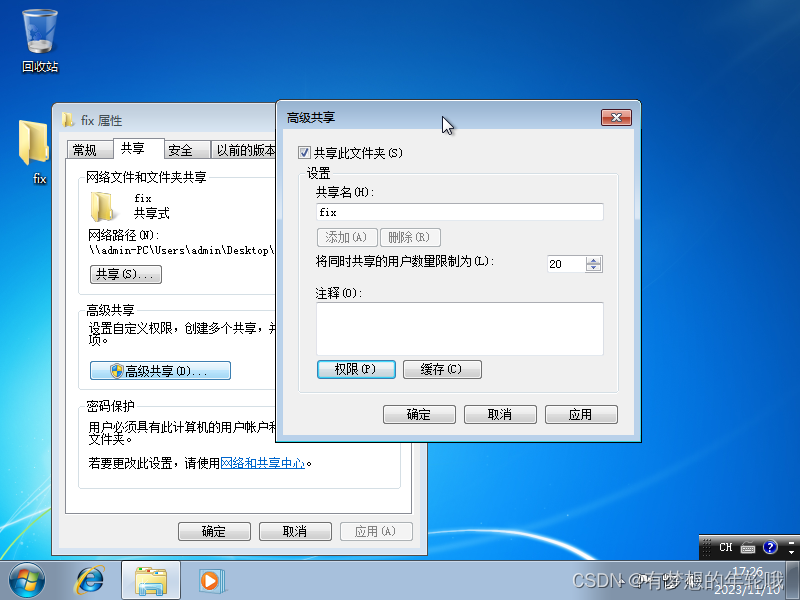Image resolution: width=800 pixels, height=600 pixels.
Task: Close the Advanced Sharing dialog
Action: [x=616, y=117]
